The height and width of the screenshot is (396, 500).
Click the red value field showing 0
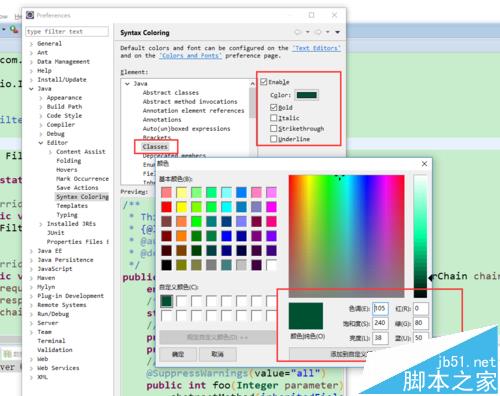coord(421,308)
